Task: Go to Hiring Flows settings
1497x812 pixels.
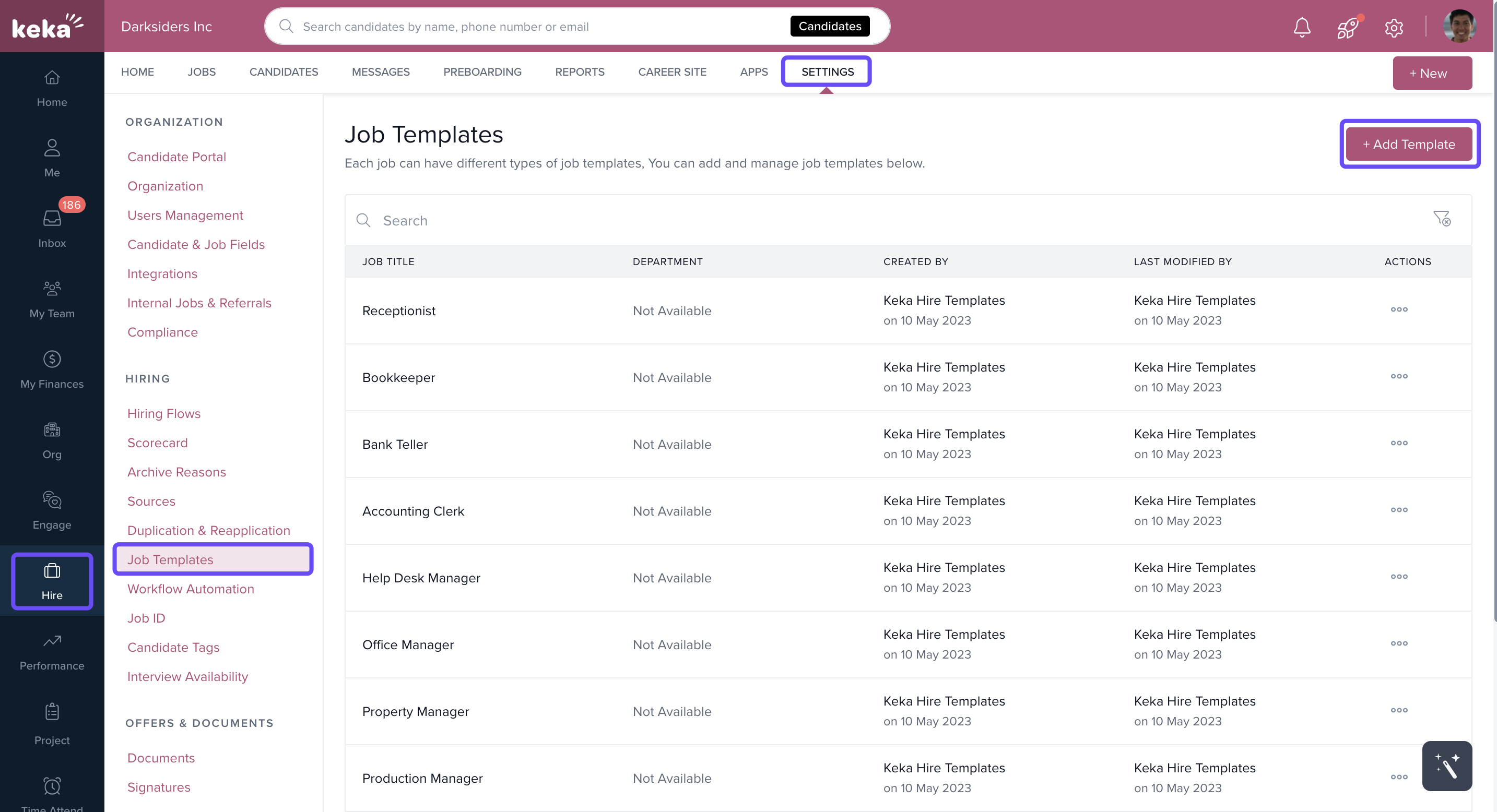Action: point(164,413)
